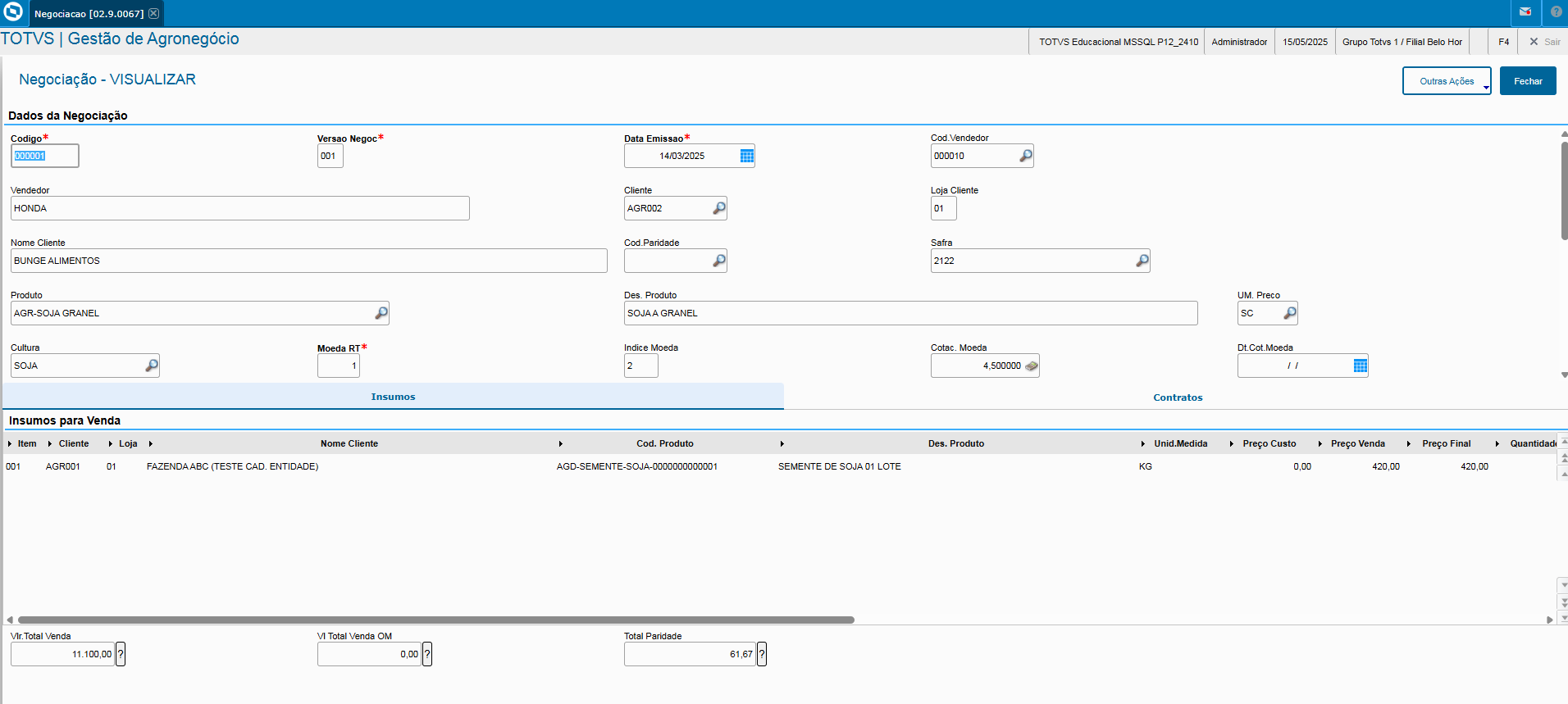Click the Des. Produto field

pos(911,313)
